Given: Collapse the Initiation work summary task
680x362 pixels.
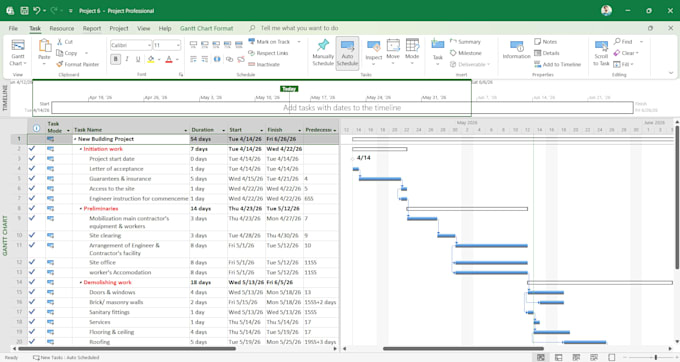Looking at the screenshot, I should (x=81, y=149).
